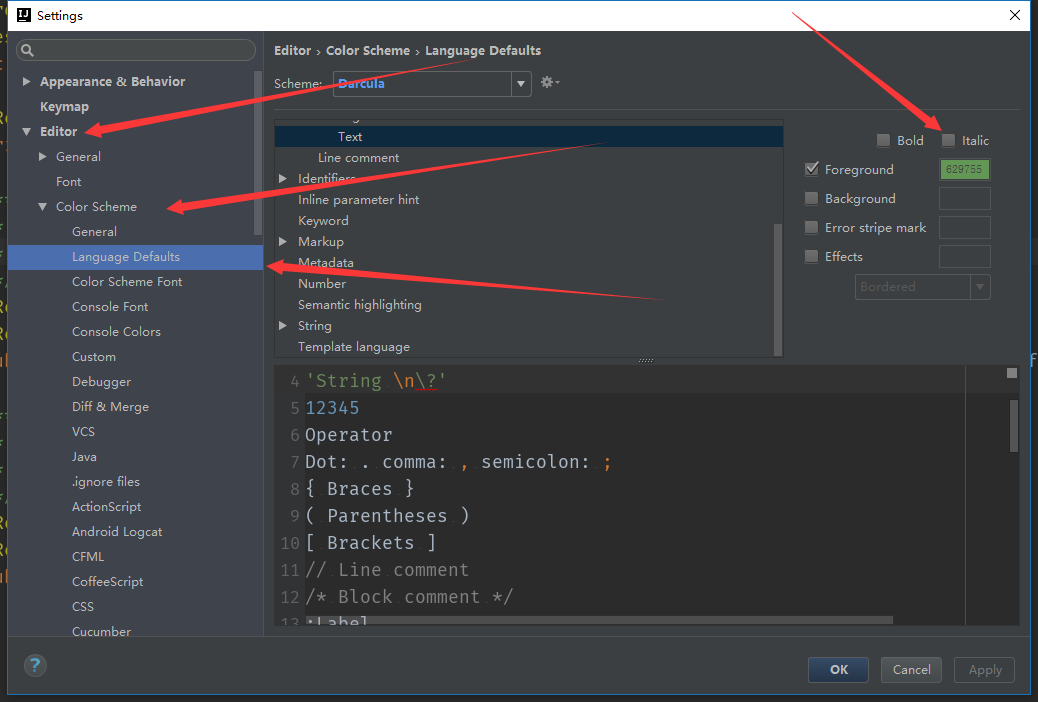Select the Text attribute row

pos(528,136)
